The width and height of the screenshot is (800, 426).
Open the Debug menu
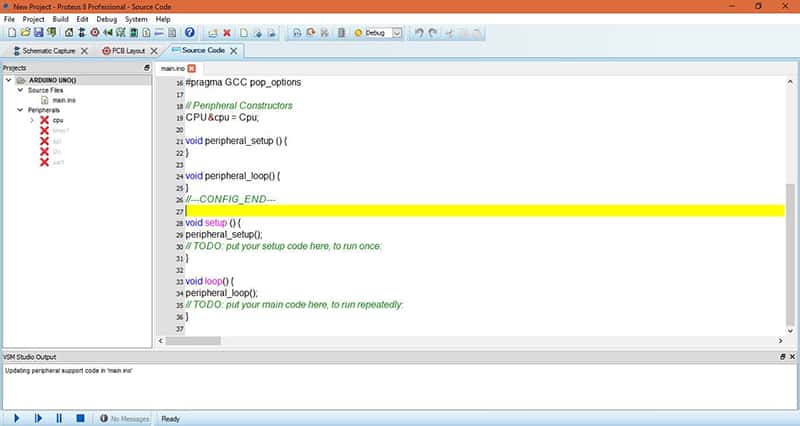tap(107, 19)
